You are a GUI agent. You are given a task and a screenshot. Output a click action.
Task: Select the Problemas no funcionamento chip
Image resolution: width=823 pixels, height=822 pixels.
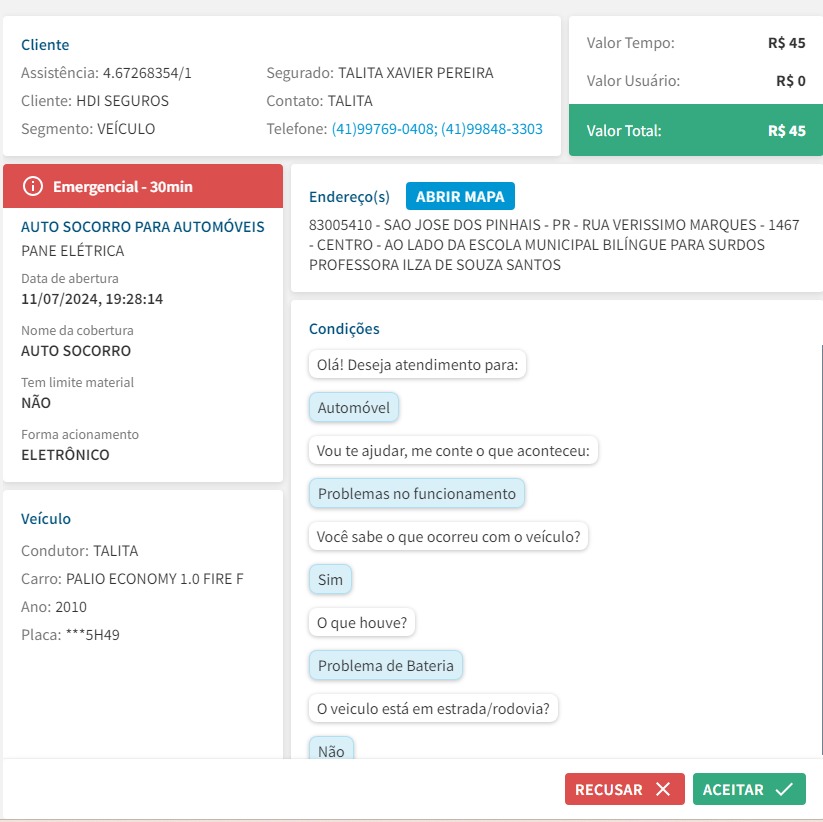coord(417,493)
